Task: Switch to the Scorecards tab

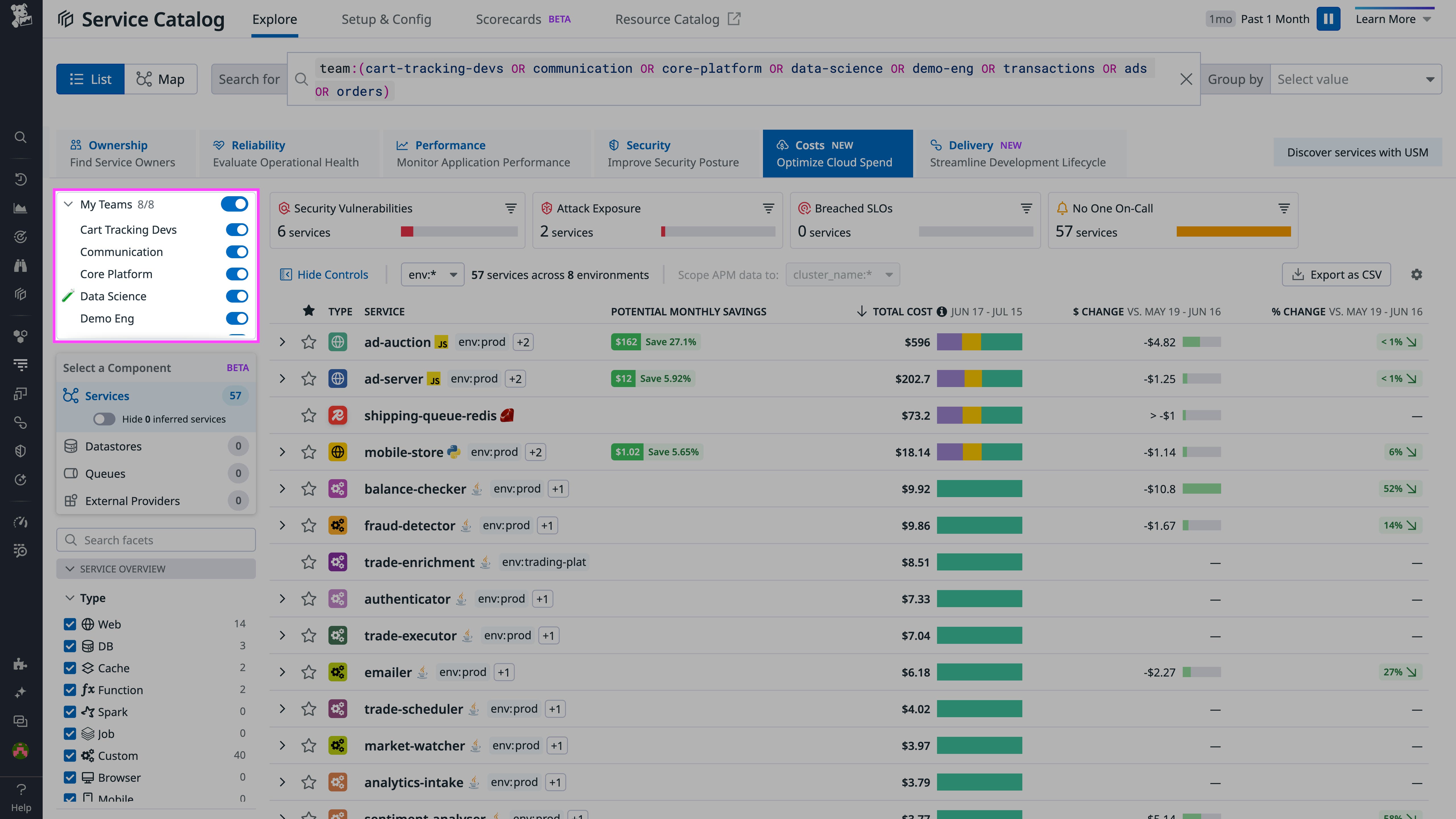Action: 508,19
